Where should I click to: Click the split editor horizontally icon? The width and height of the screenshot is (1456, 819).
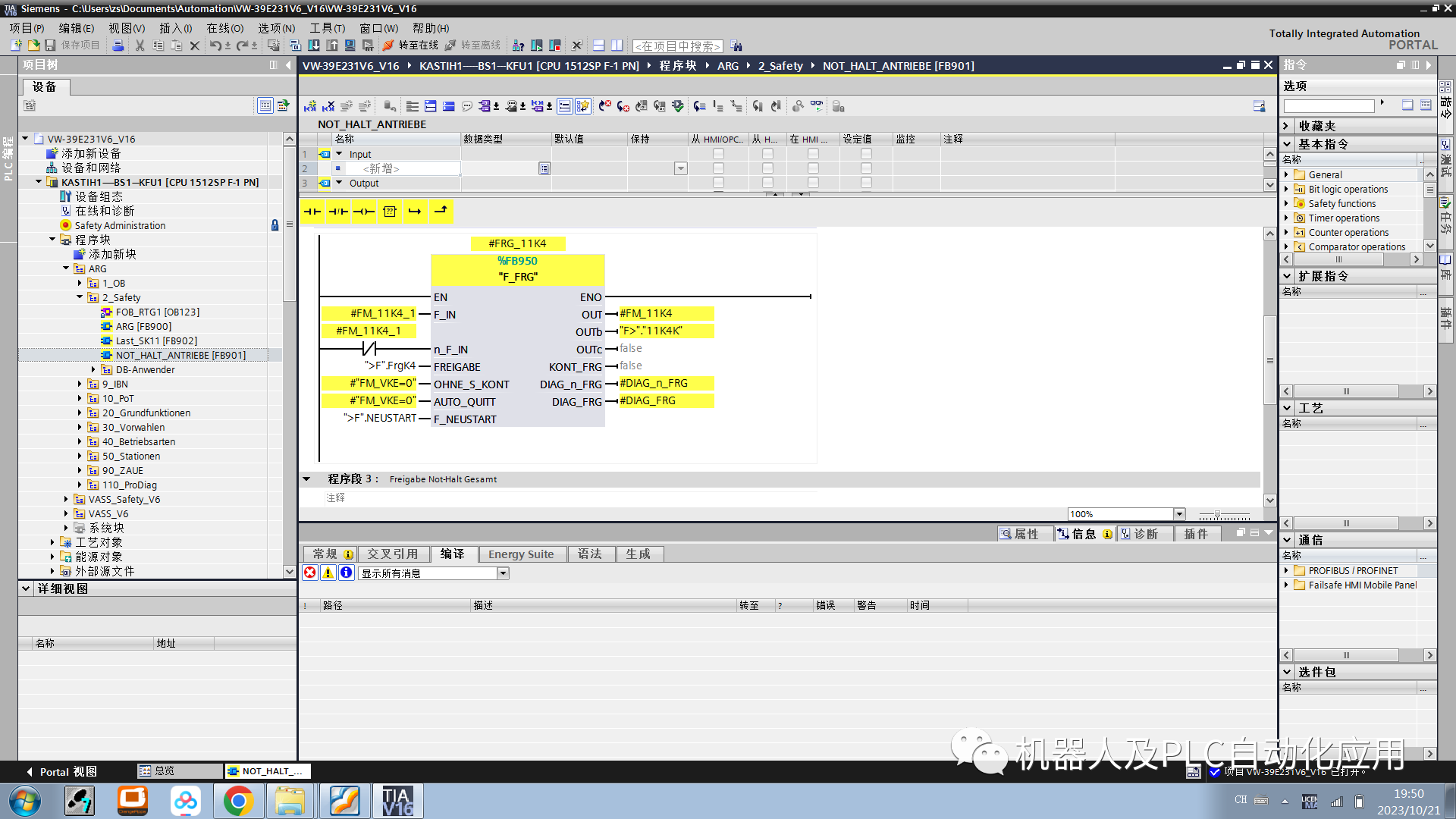(x=598, y=45)
